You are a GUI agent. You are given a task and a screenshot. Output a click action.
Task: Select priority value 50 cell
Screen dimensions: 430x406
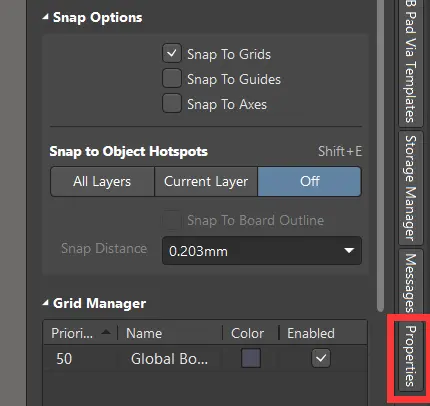tap(64, 359)
